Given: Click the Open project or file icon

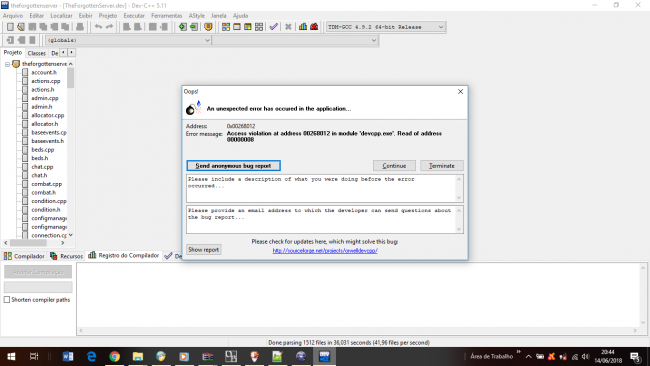Looking at the screenshot, I should (21, 27).
